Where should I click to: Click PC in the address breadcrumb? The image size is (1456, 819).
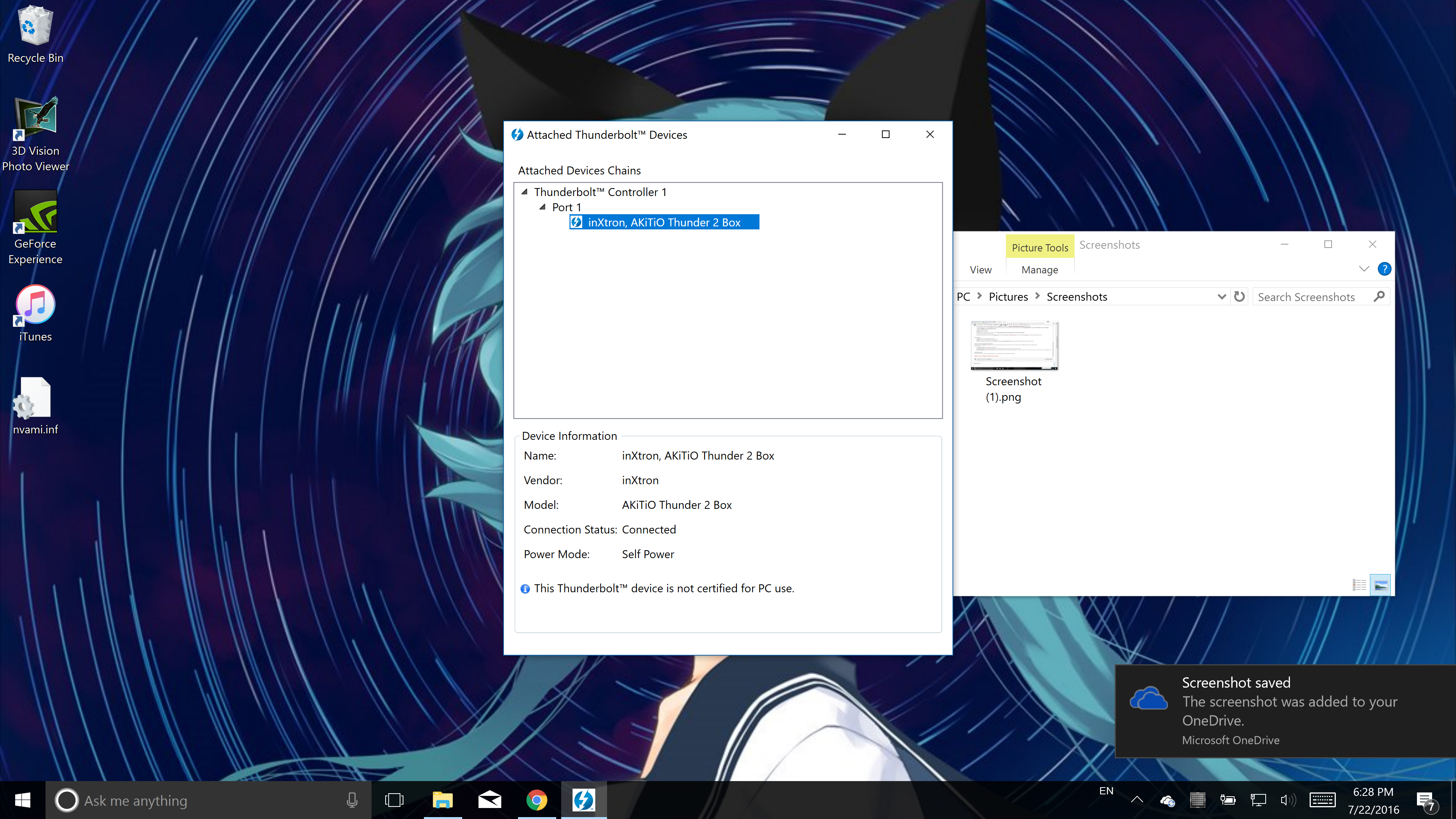(963, 297)
